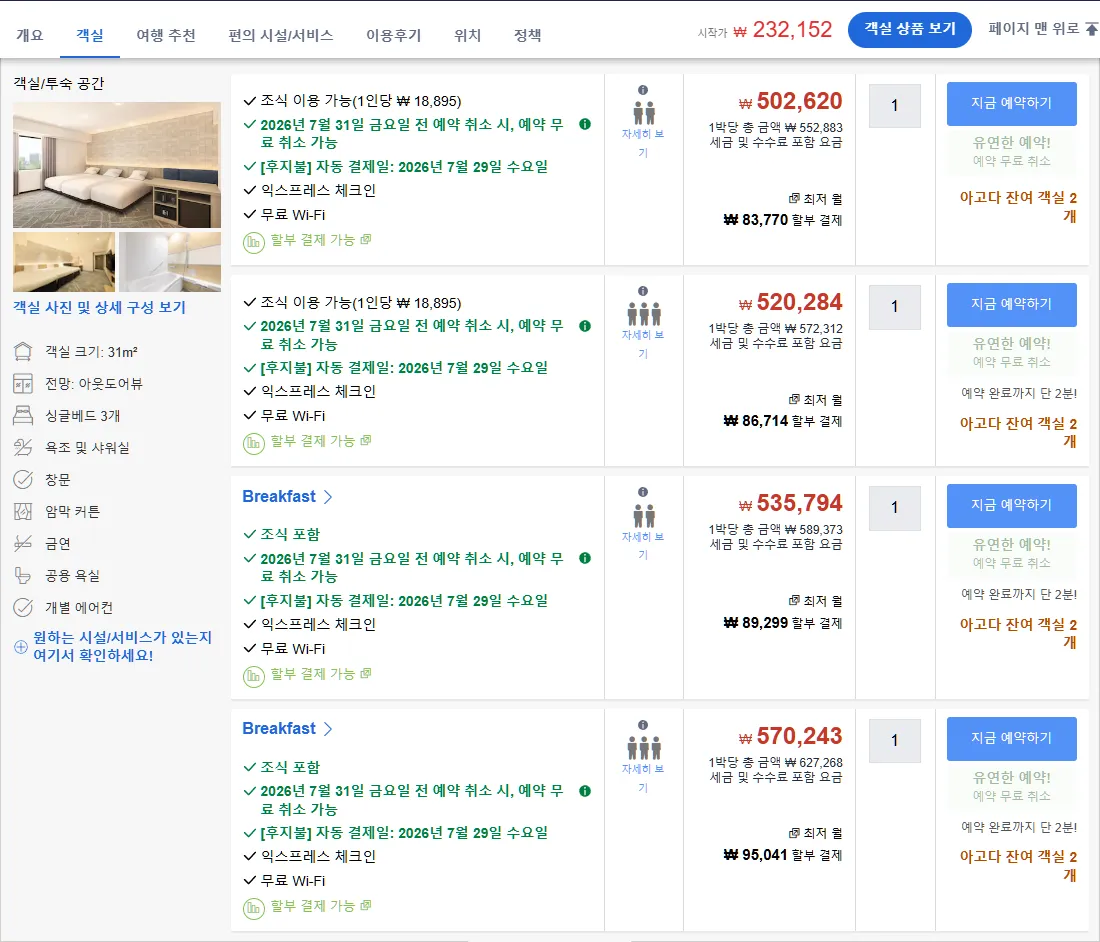The height and width of the screenshot is (942, 1100).
Task: Click the 페이지 맨 위로 link
Action: [x=1042, y=29]
